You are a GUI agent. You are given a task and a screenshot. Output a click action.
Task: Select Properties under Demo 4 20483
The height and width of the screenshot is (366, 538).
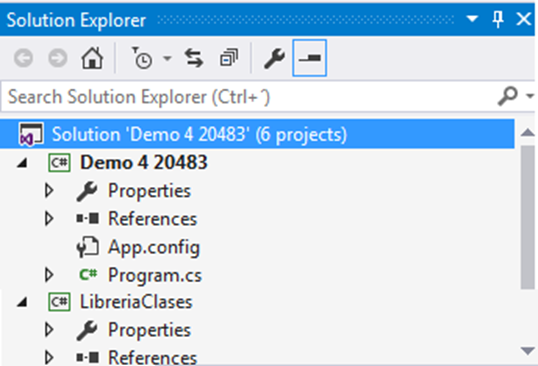pyautogui.click(x=149, y=191)
